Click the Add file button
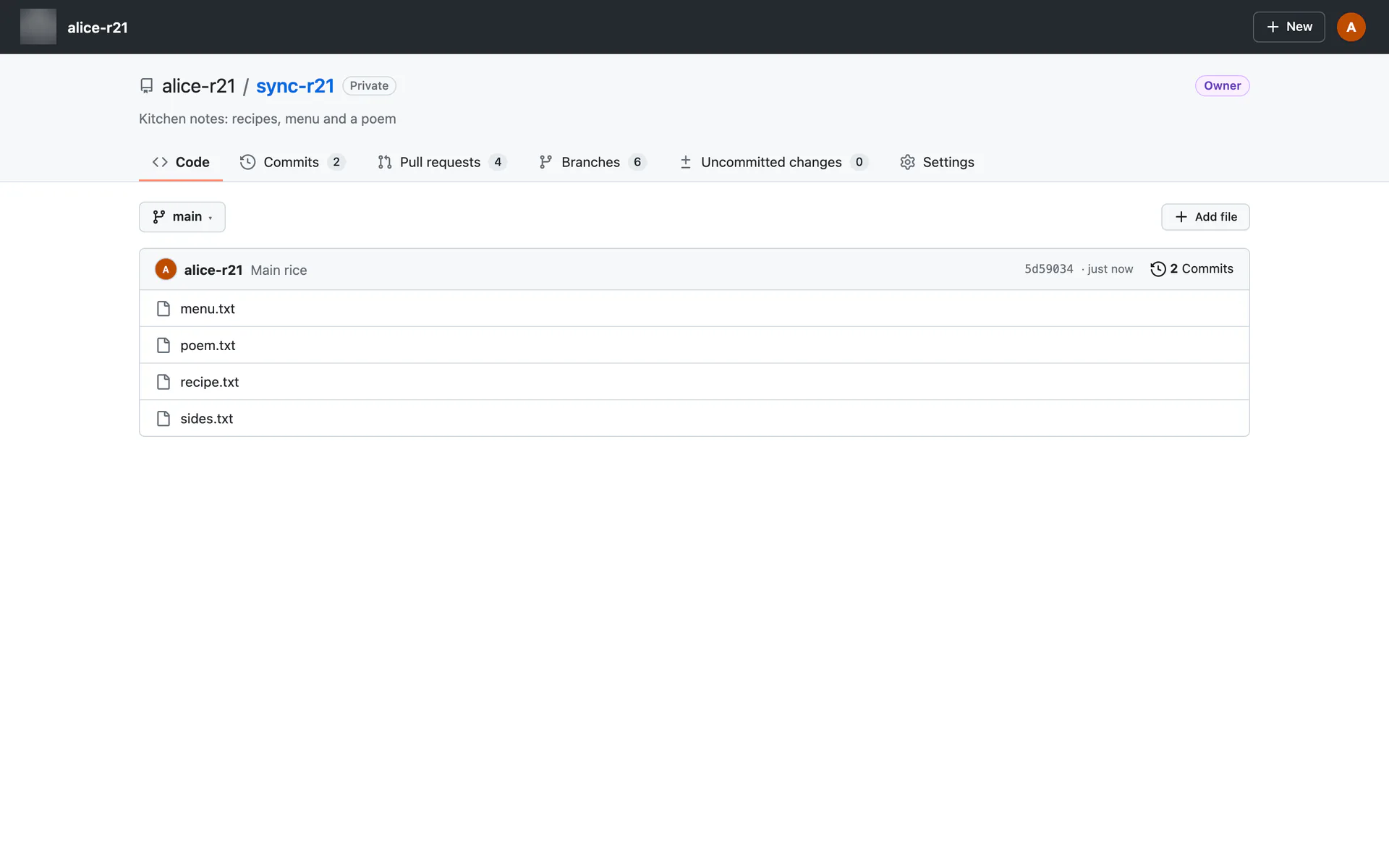Screen dimensions: 1389x868 click(x=1205, y=217)
